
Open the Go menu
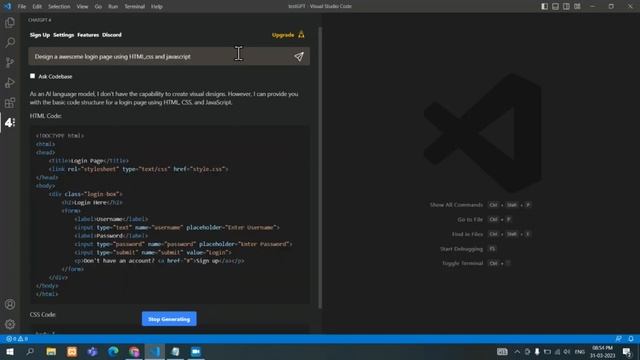coord(98,7)
